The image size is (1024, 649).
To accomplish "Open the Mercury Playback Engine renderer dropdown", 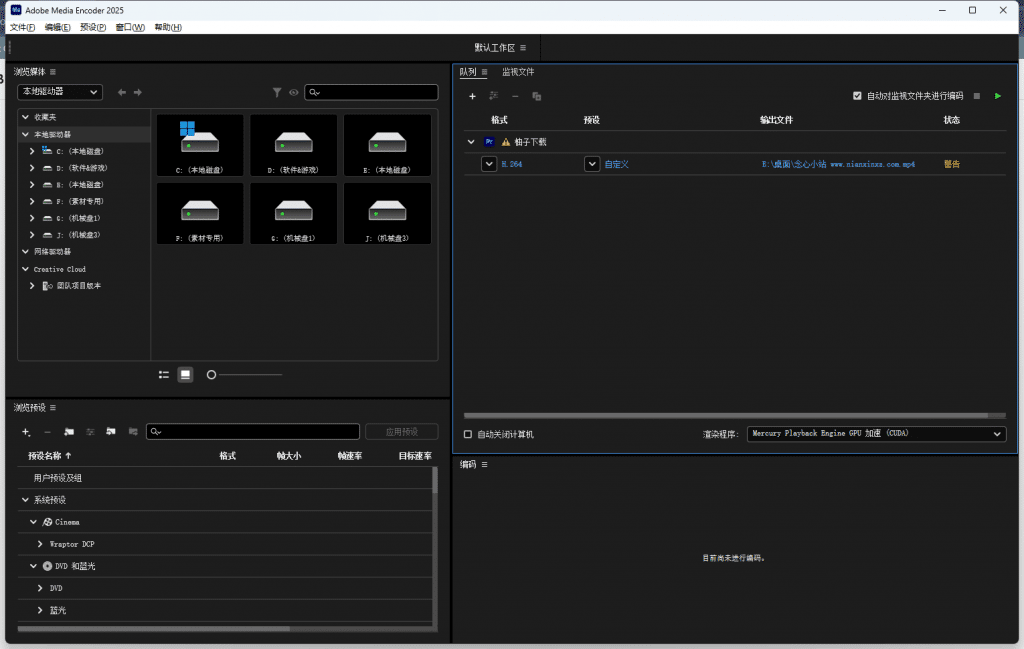I will coord(876,434).
